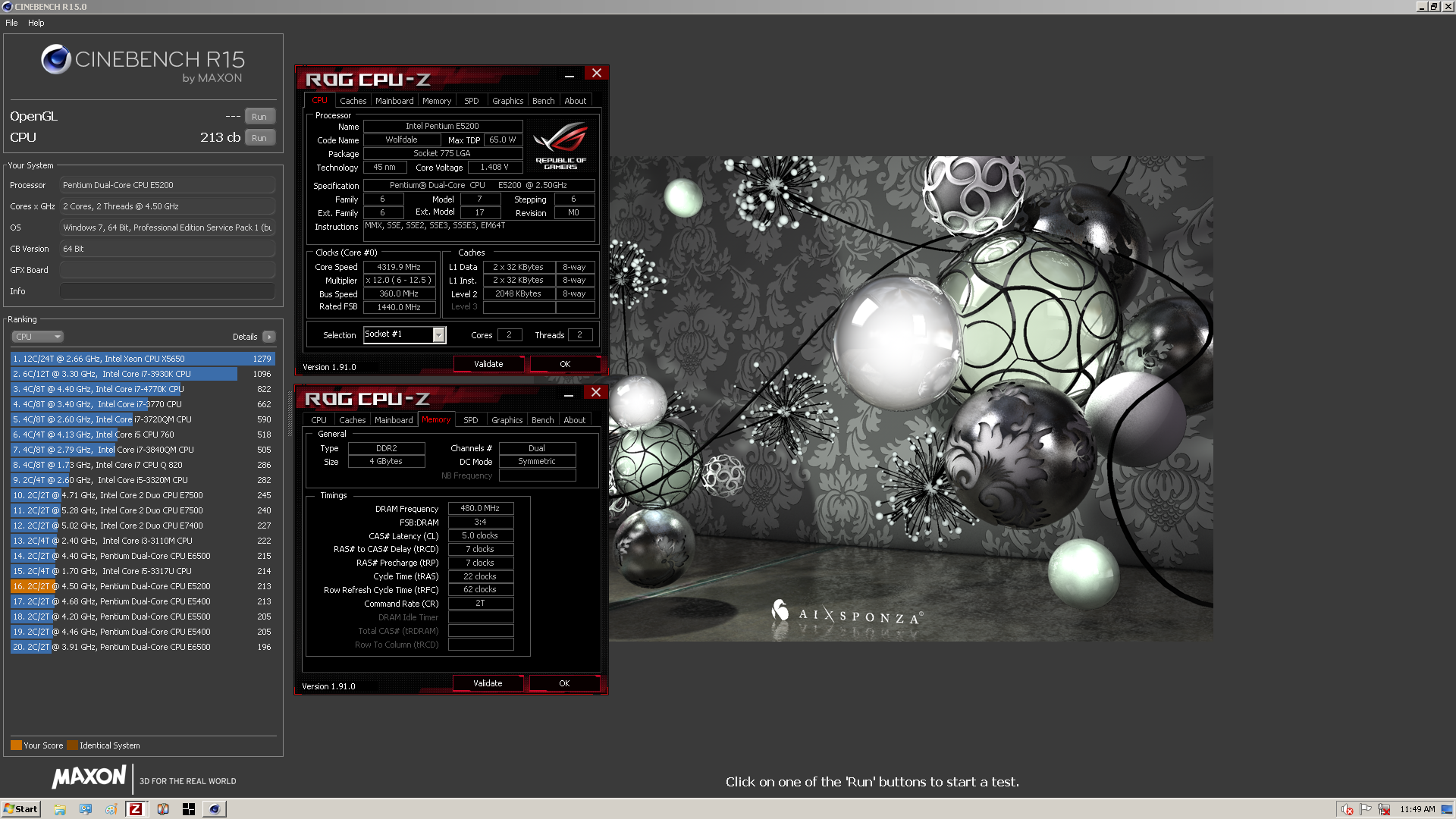Open SPD tab in lower CPU-Z
The height and width of the screenshot is (819, 1456).
(471, 420)
